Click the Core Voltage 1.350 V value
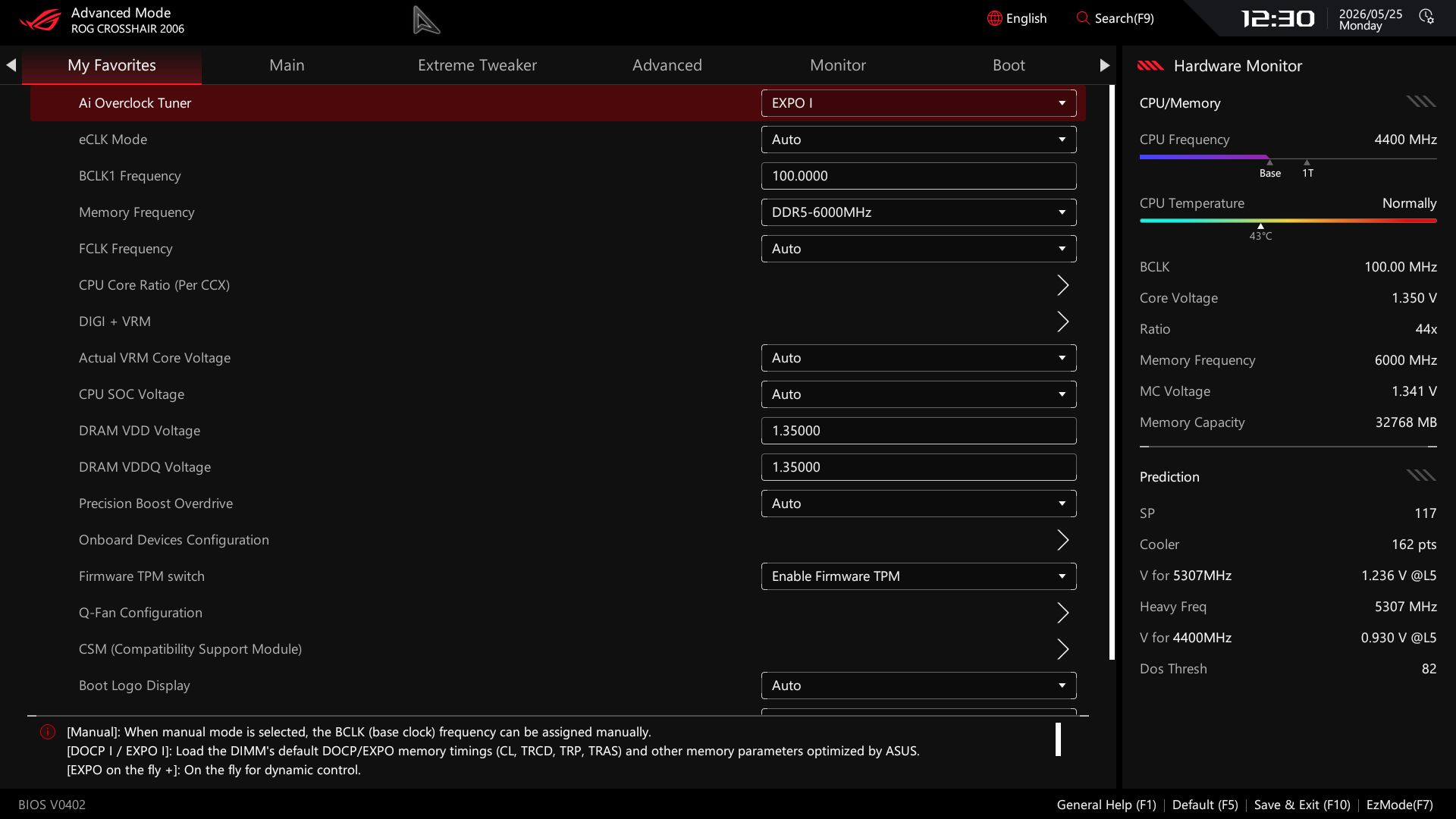This screenshot has height=819, width=1456. click(1414, 298)
